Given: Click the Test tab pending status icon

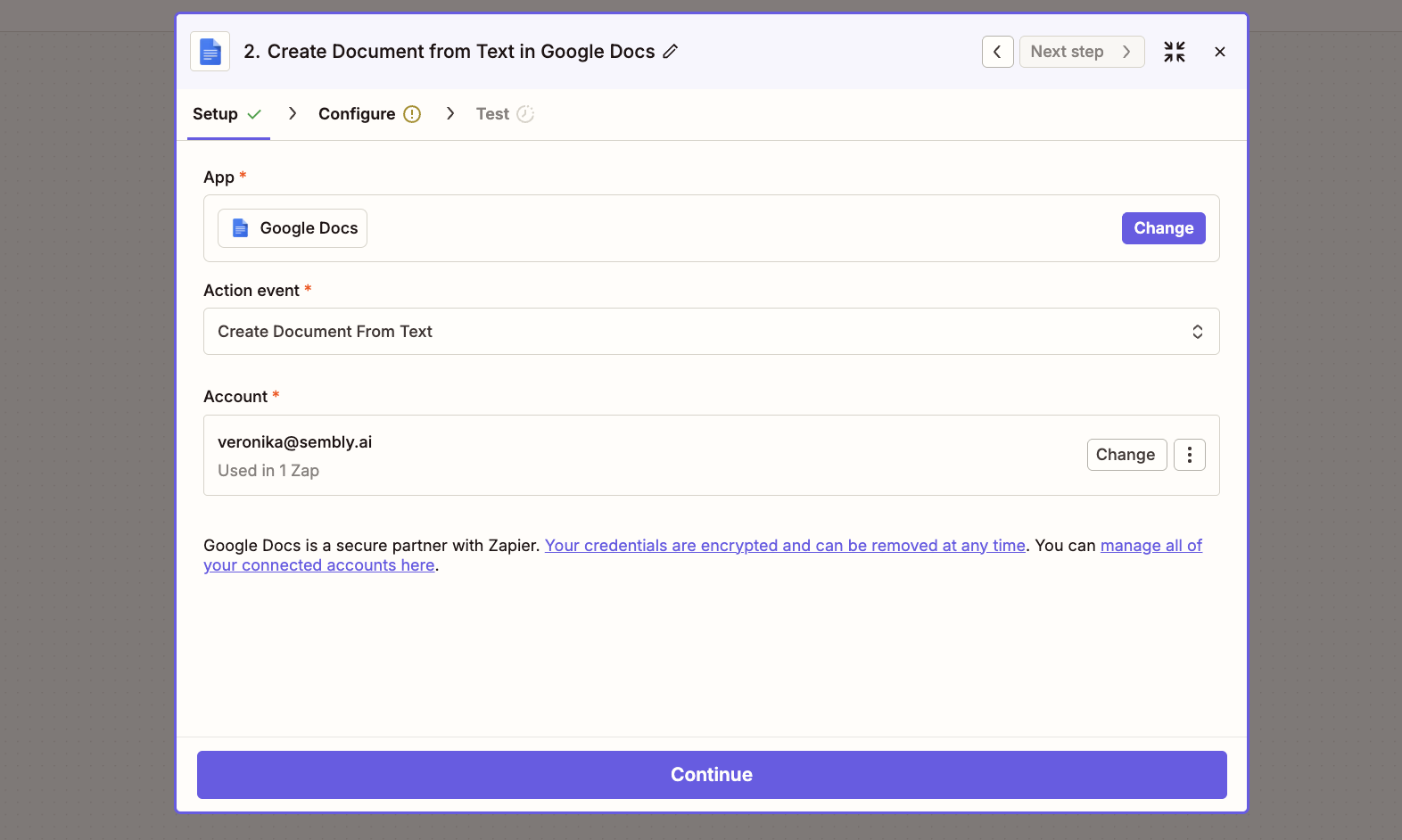Looking at the screenshot, I should coord(525,114).
